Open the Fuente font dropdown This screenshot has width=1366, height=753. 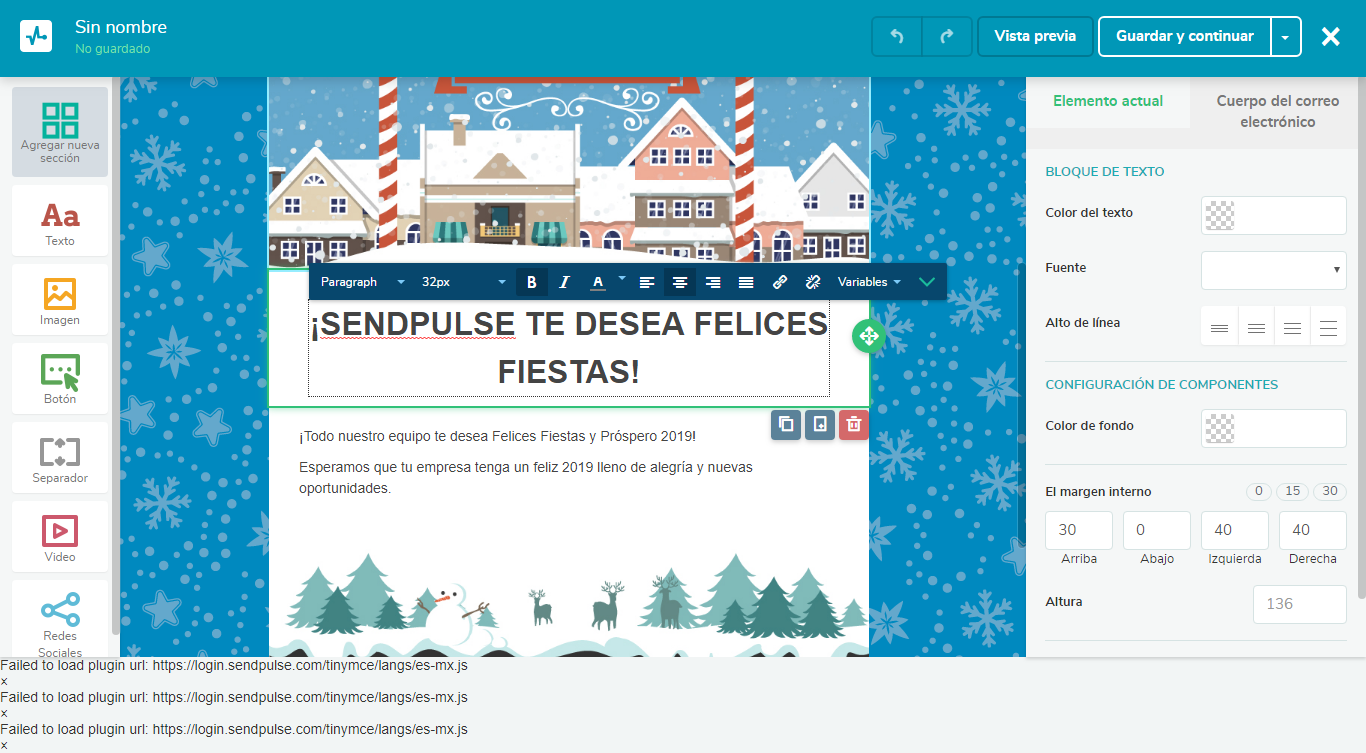1273,270
